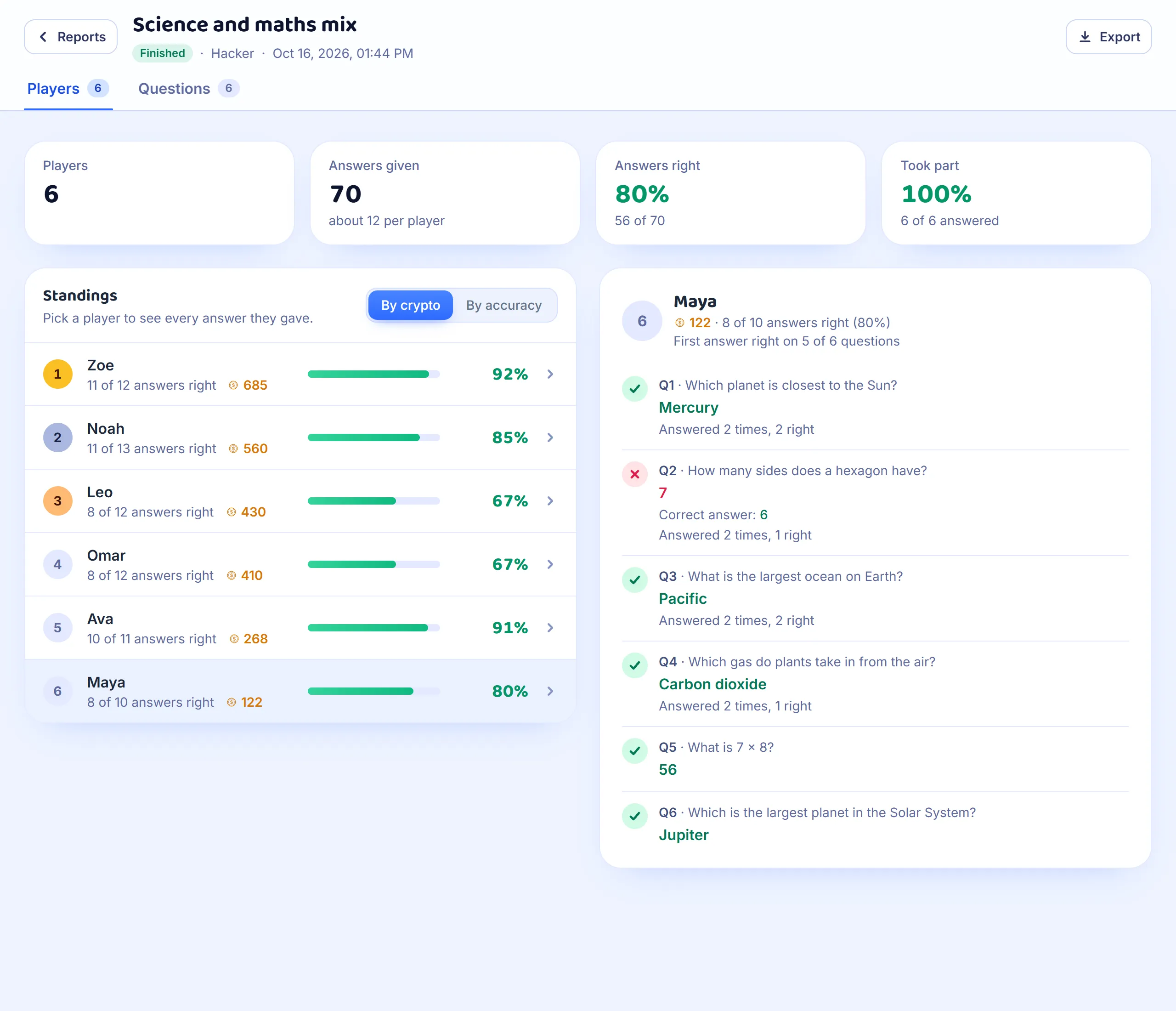Click the large 6 avatar beside Maya's name
1176x1011 pixels.
(x=642, y=321)
